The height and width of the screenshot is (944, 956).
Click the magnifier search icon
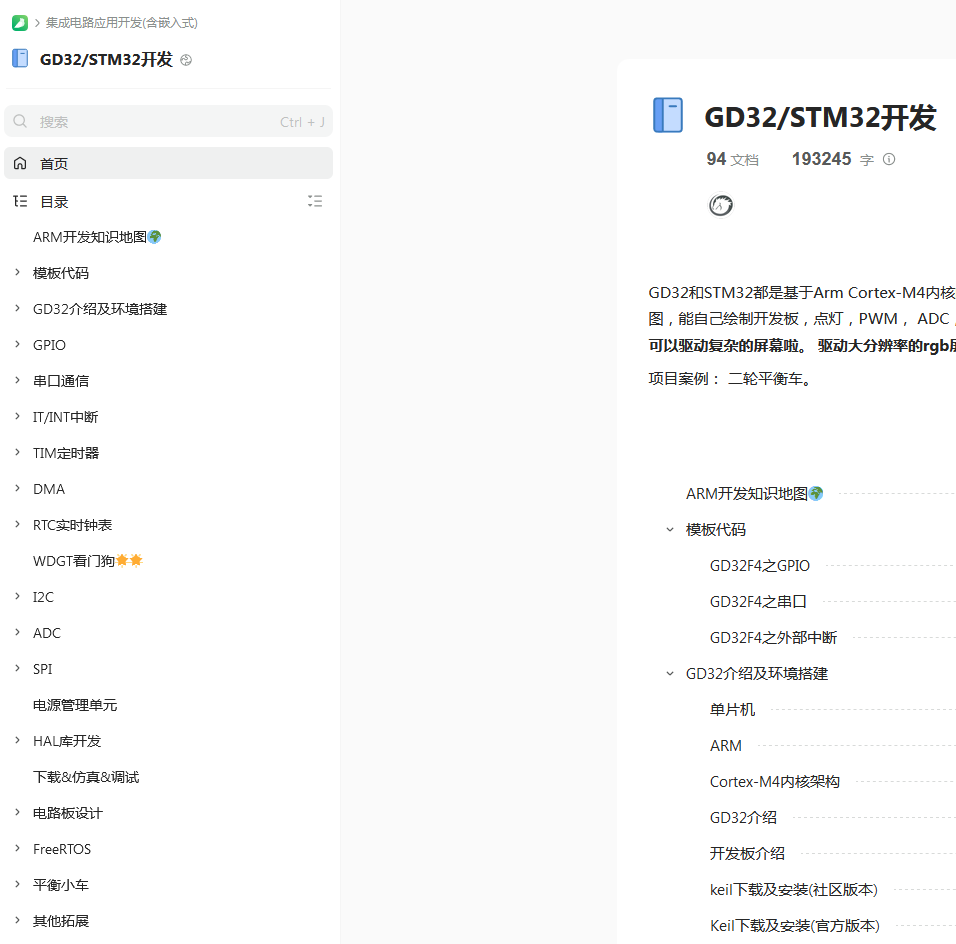20,121
